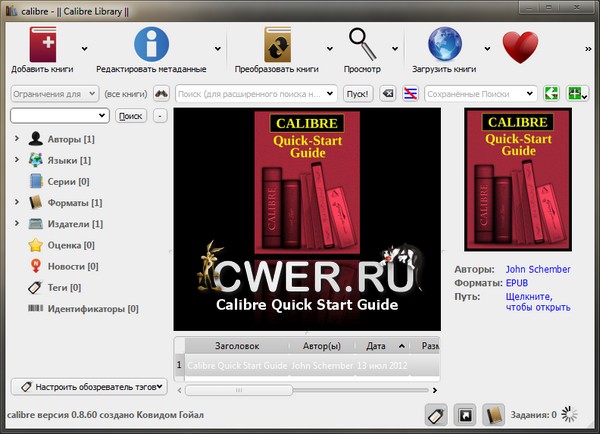Click the jobs spinner icon
Viewport: 600px width, 434px height.
pyautogui.click(x=569, y=414)
